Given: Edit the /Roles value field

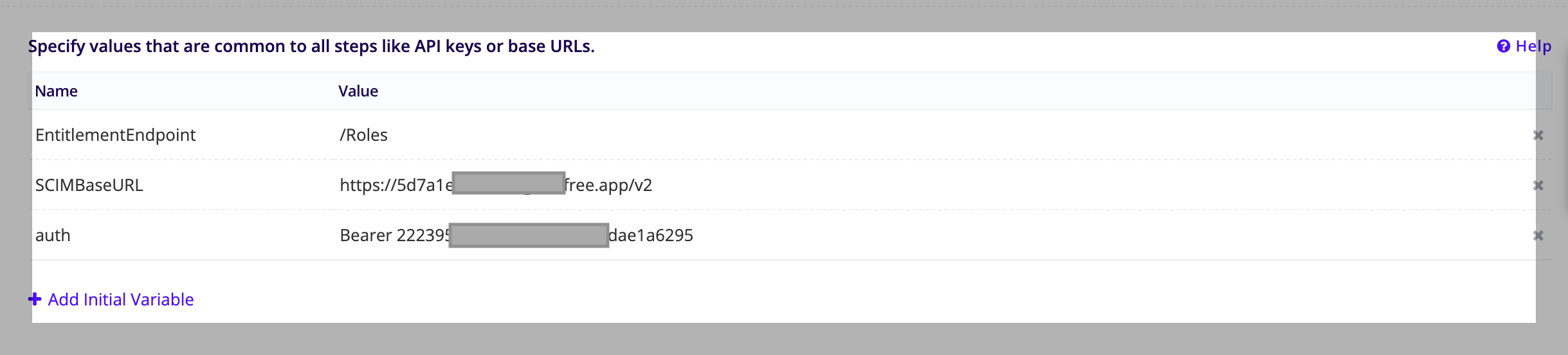Looking at the screenshot, I should coord(364,135).
